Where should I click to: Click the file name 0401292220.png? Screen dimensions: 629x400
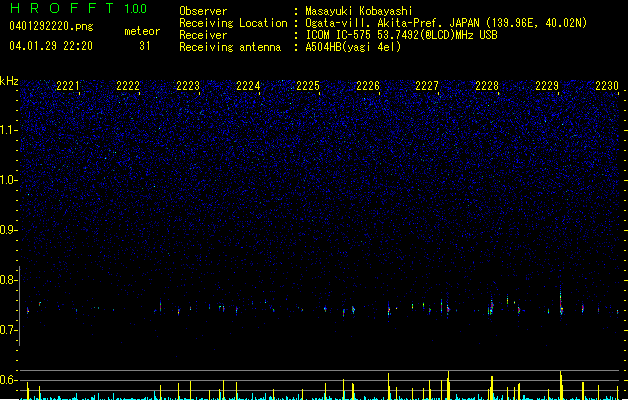51,27
